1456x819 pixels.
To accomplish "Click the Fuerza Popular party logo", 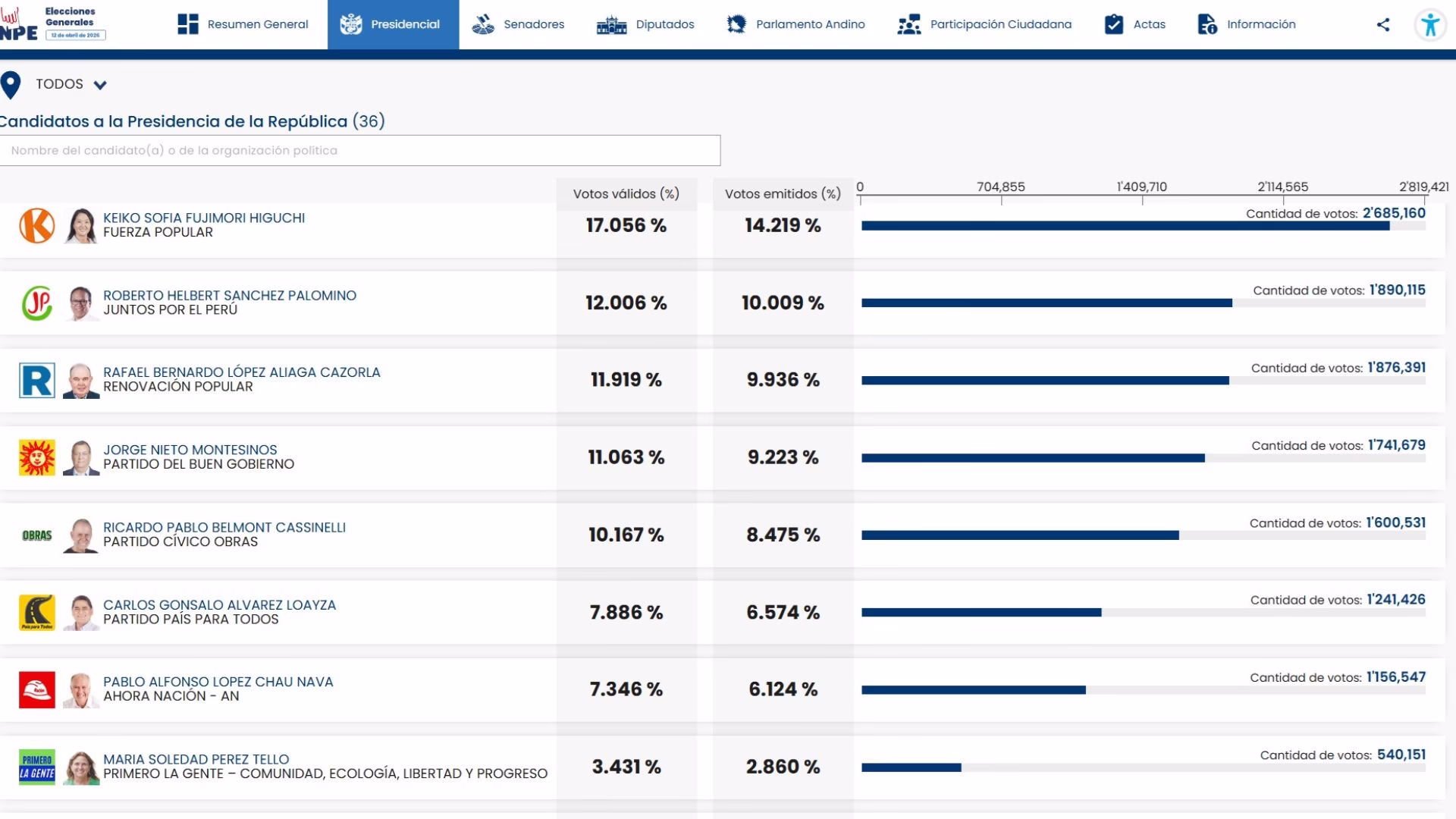I will pos(37,225).
